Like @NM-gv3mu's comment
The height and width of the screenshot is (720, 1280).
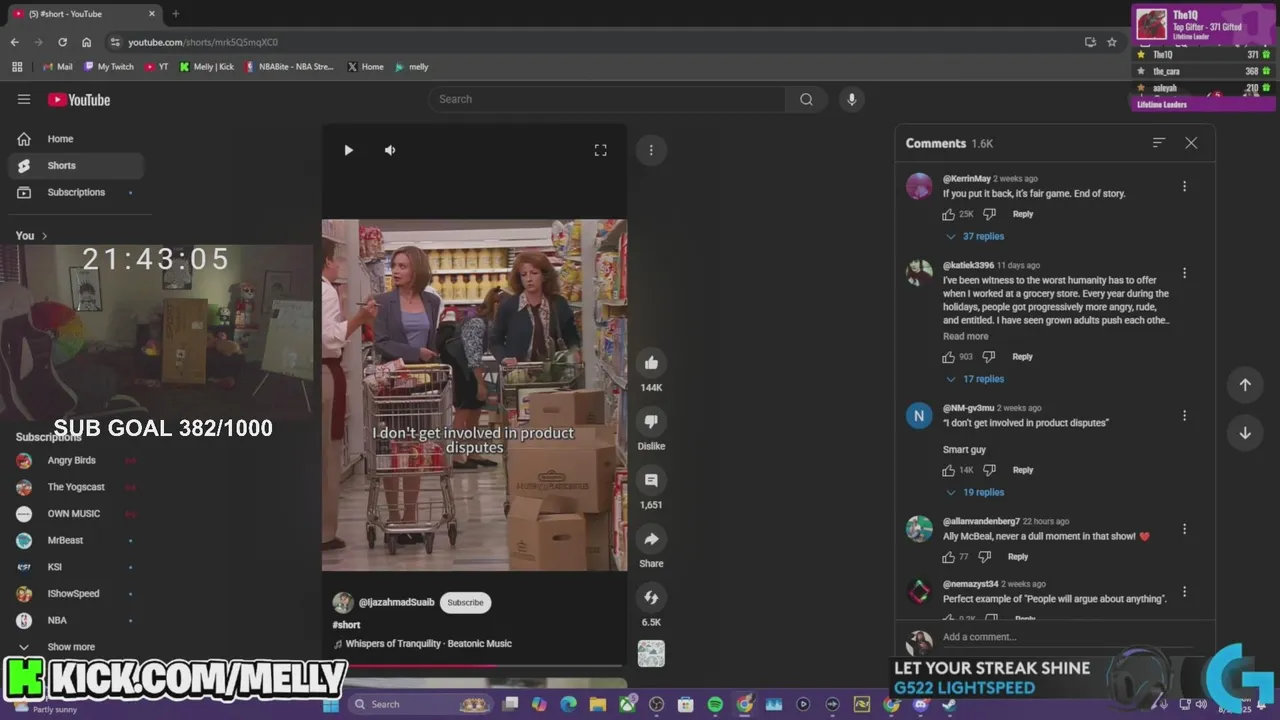point(949,470)
